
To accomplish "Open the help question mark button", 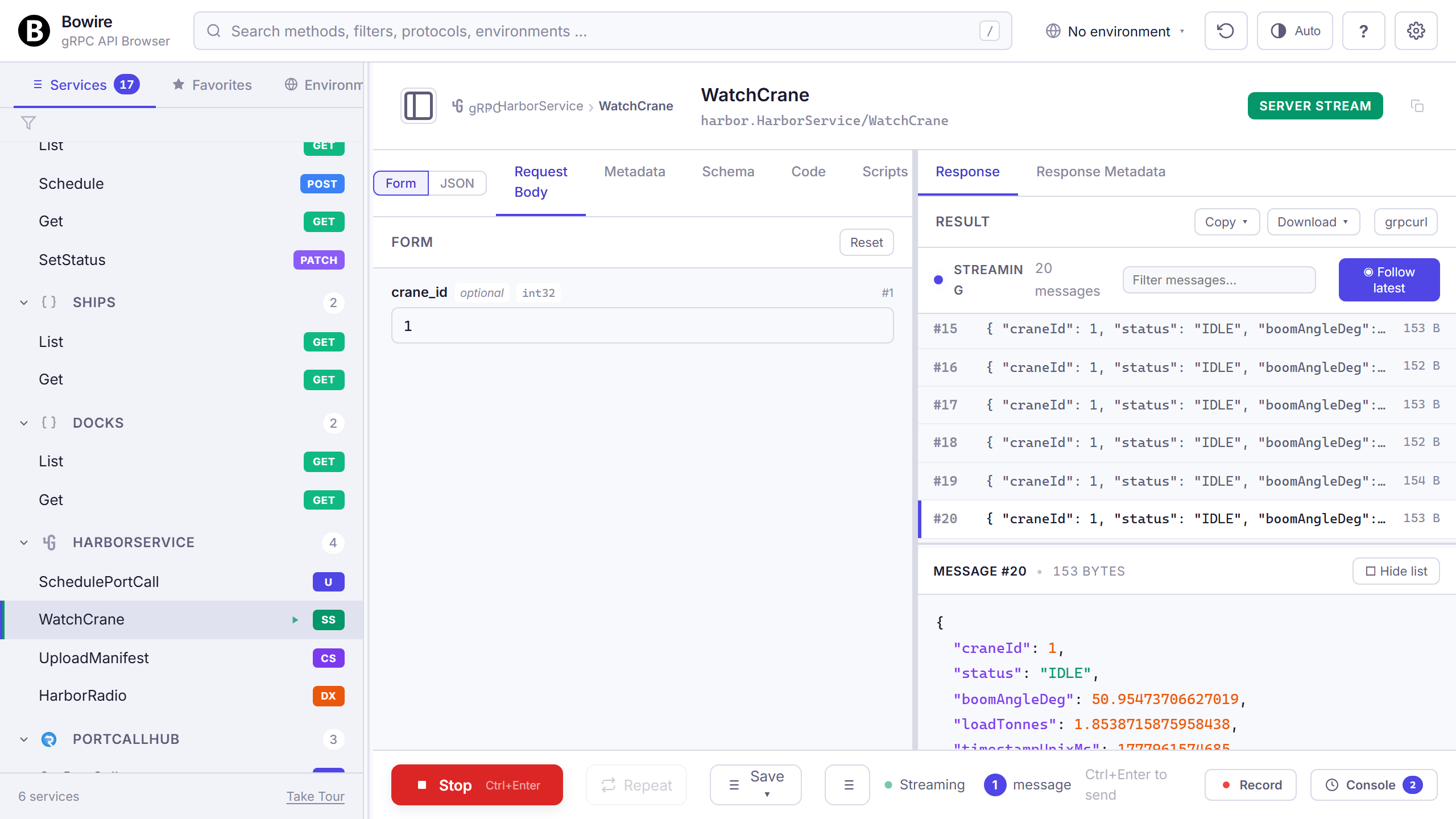I will [1363, 31].
